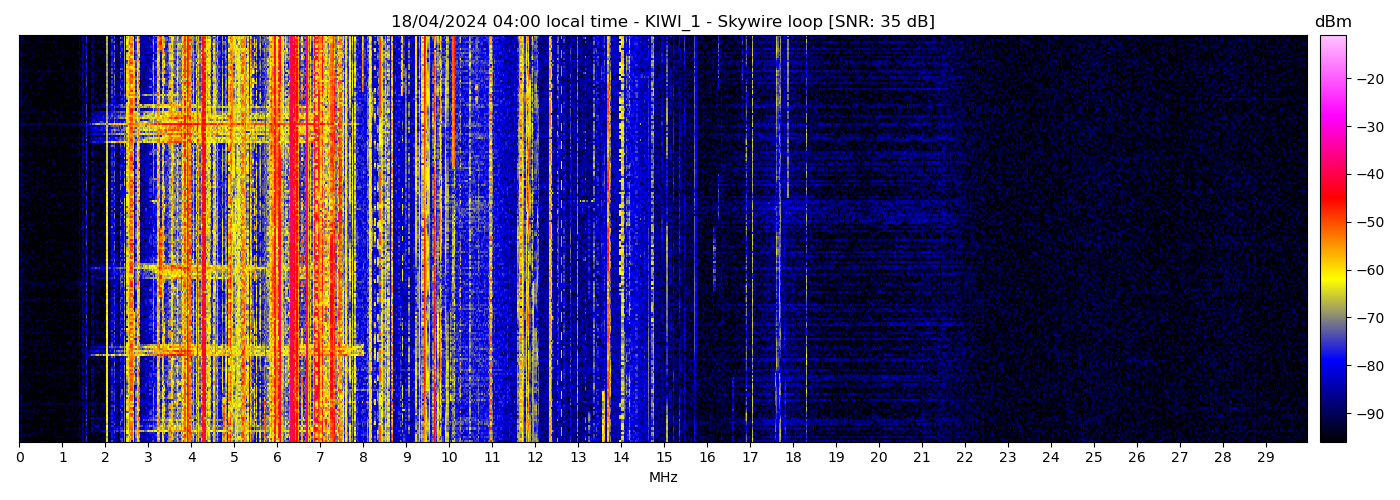The width and height of the screenshot is (1400, 500).
Task: Click the 26 MHz x-axis tick label
Action: [x=1137, y=458]
